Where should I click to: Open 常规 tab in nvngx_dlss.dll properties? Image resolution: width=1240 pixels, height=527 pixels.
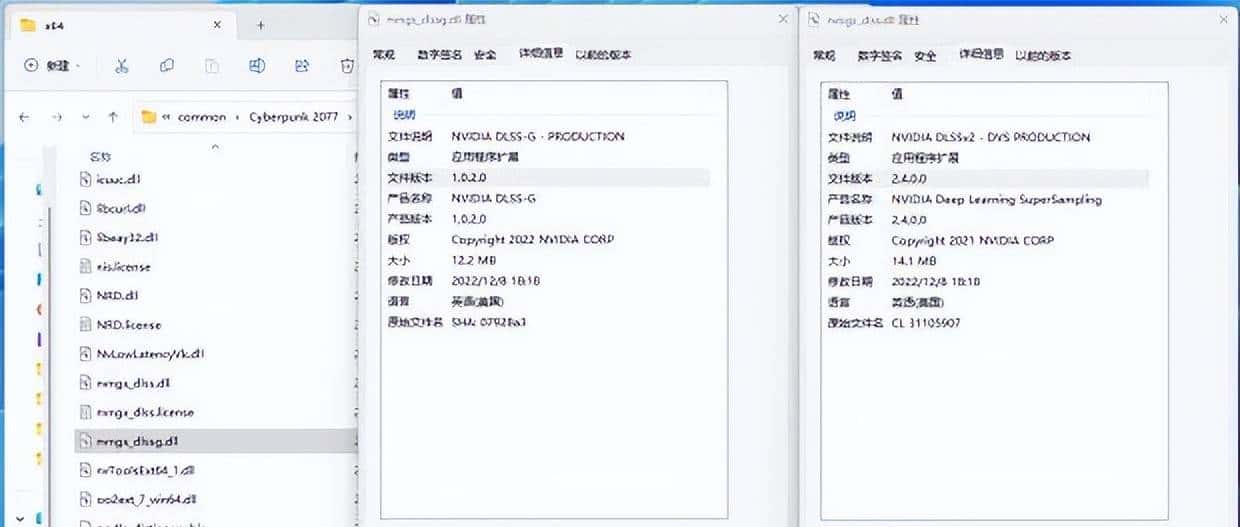coord(824,55)
